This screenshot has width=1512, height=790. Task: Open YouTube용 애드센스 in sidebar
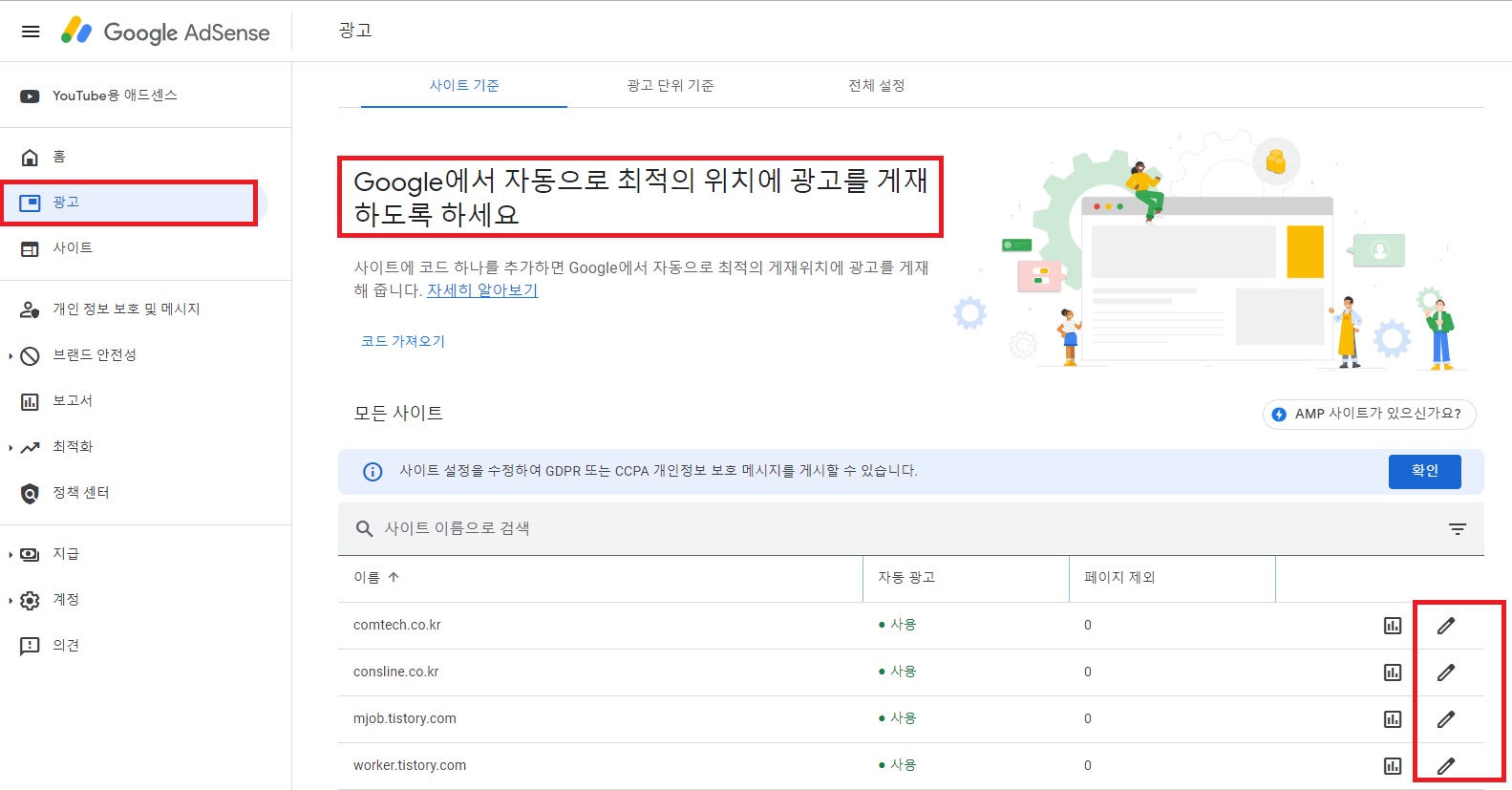click(x=115, y=96)
